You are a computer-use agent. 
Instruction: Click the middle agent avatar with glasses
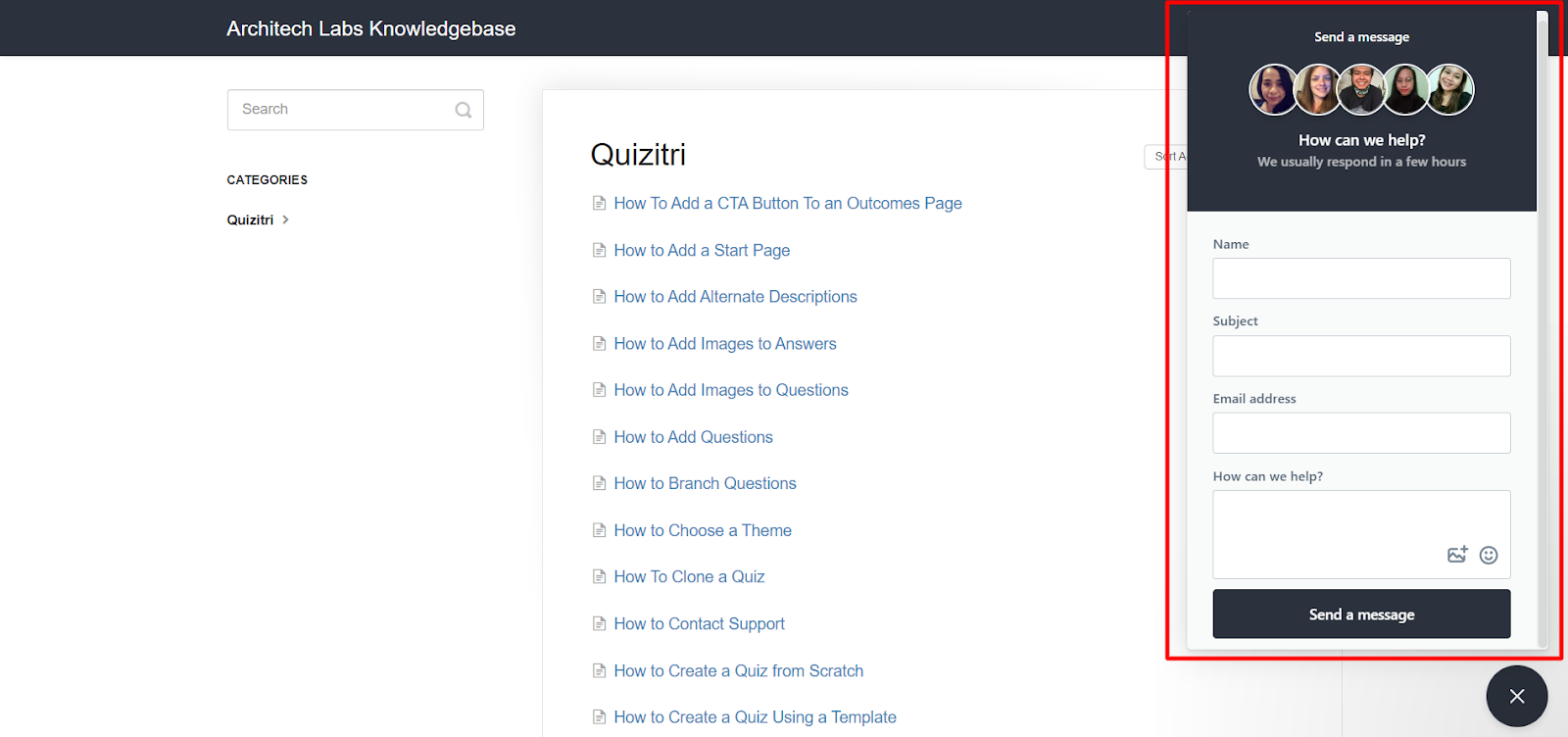point(1361,90)
